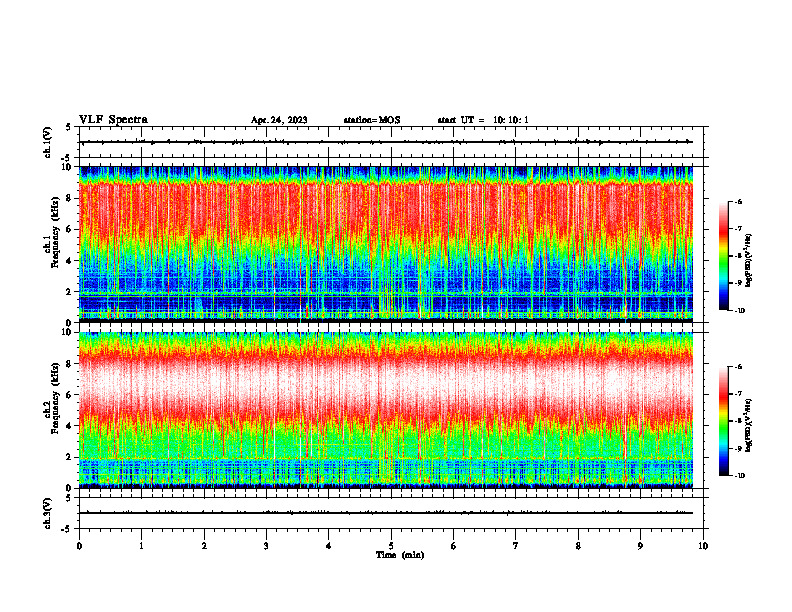Click the ch.1 frequency axis "6" tick label
792x612 pixels.
point(69,230)
